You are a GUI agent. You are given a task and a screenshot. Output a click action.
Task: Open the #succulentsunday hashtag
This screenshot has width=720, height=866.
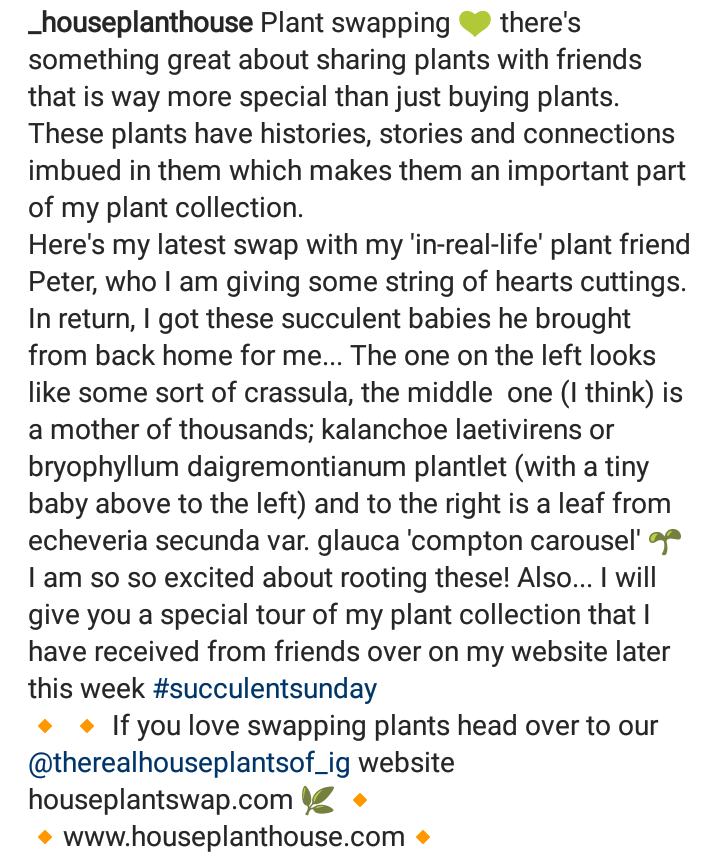click(x=265, y=689)
